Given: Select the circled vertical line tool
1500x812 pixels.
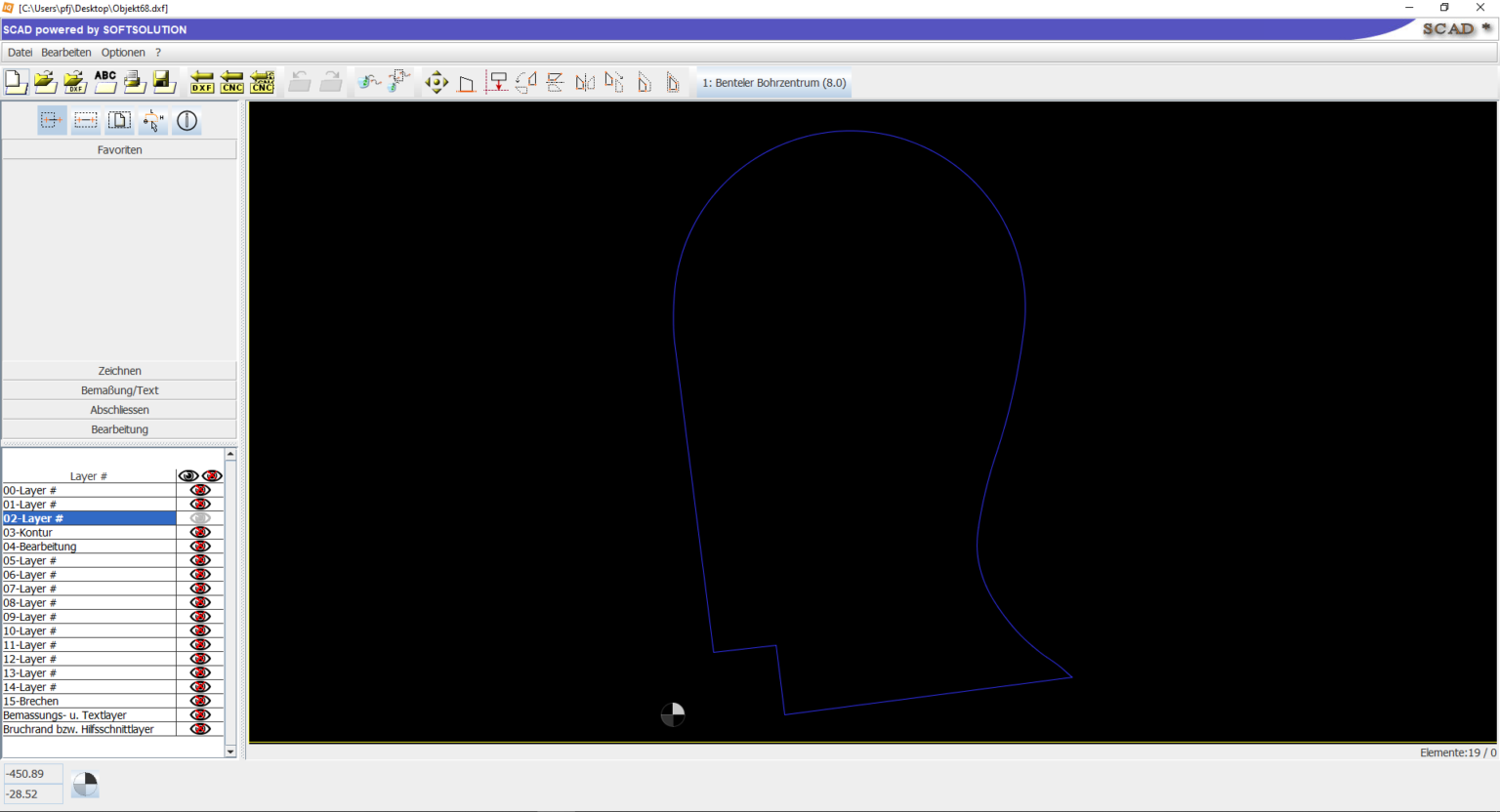Looking at the screenshot, I should [186, 120].
